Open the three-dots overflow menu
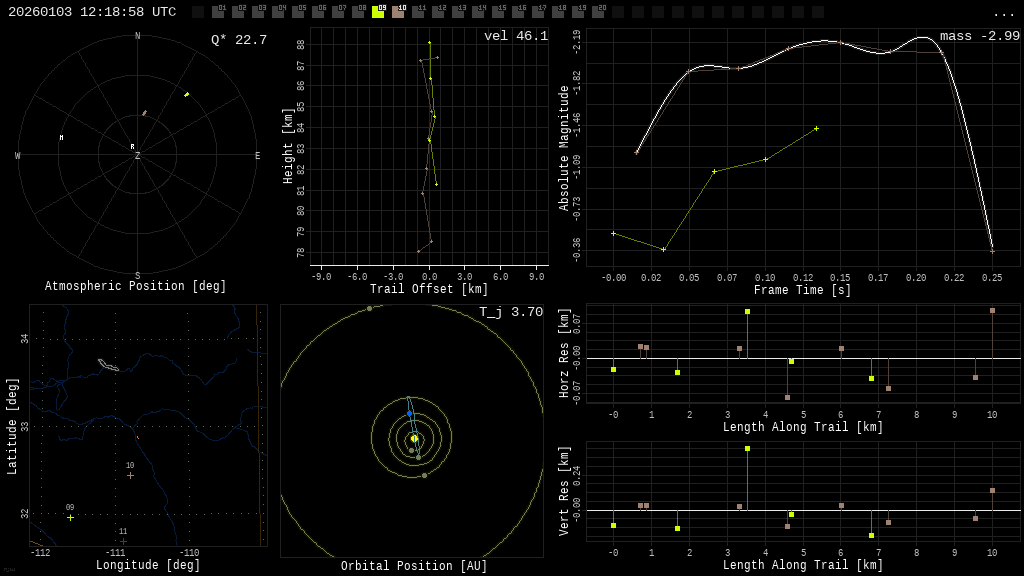The width and height of the screenshot is (1024, 576). (1003, 13)
